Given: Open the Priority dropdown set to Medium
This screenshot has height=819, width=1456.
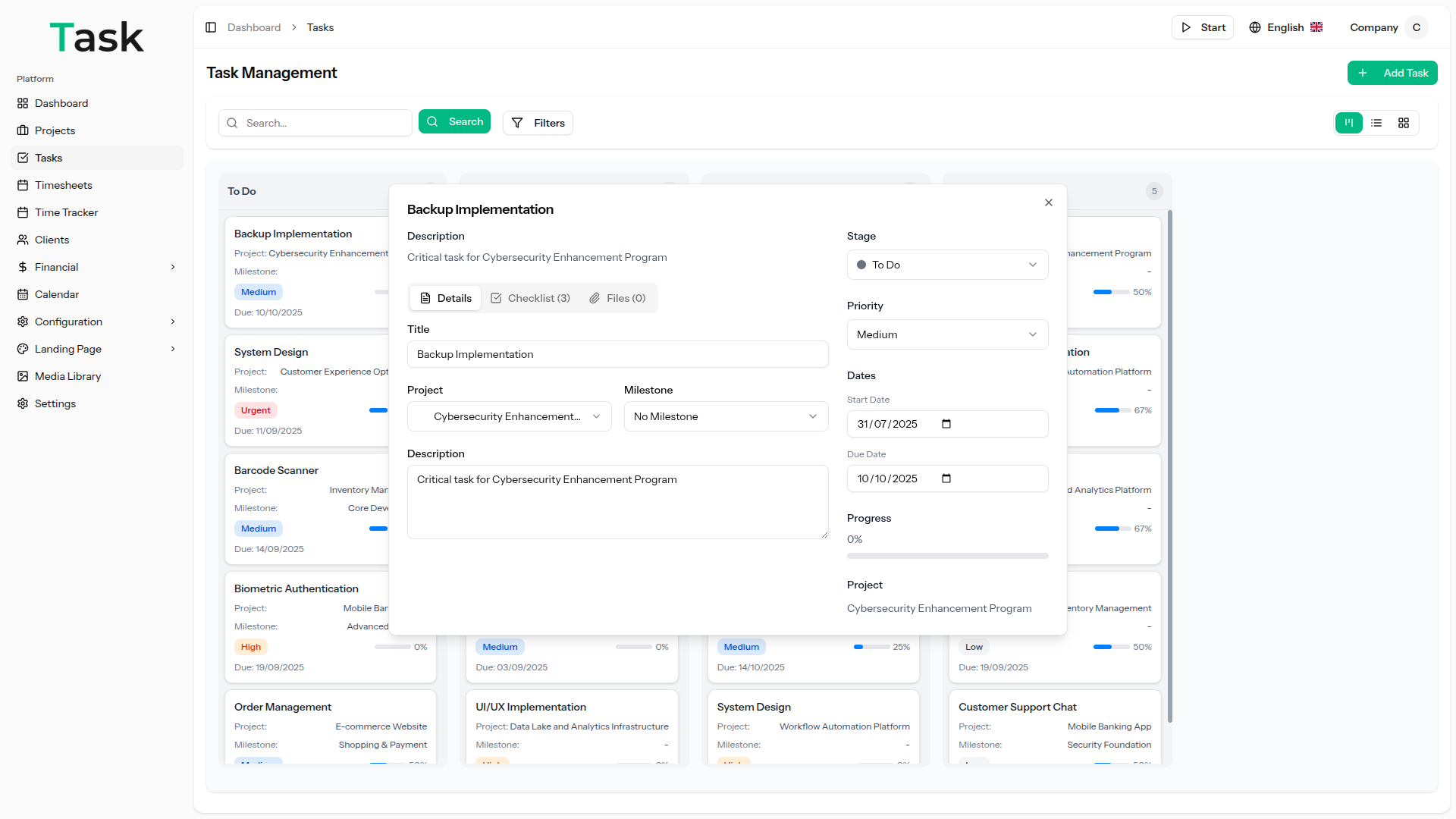Looking at the screenshot, I should click(947, 334).
